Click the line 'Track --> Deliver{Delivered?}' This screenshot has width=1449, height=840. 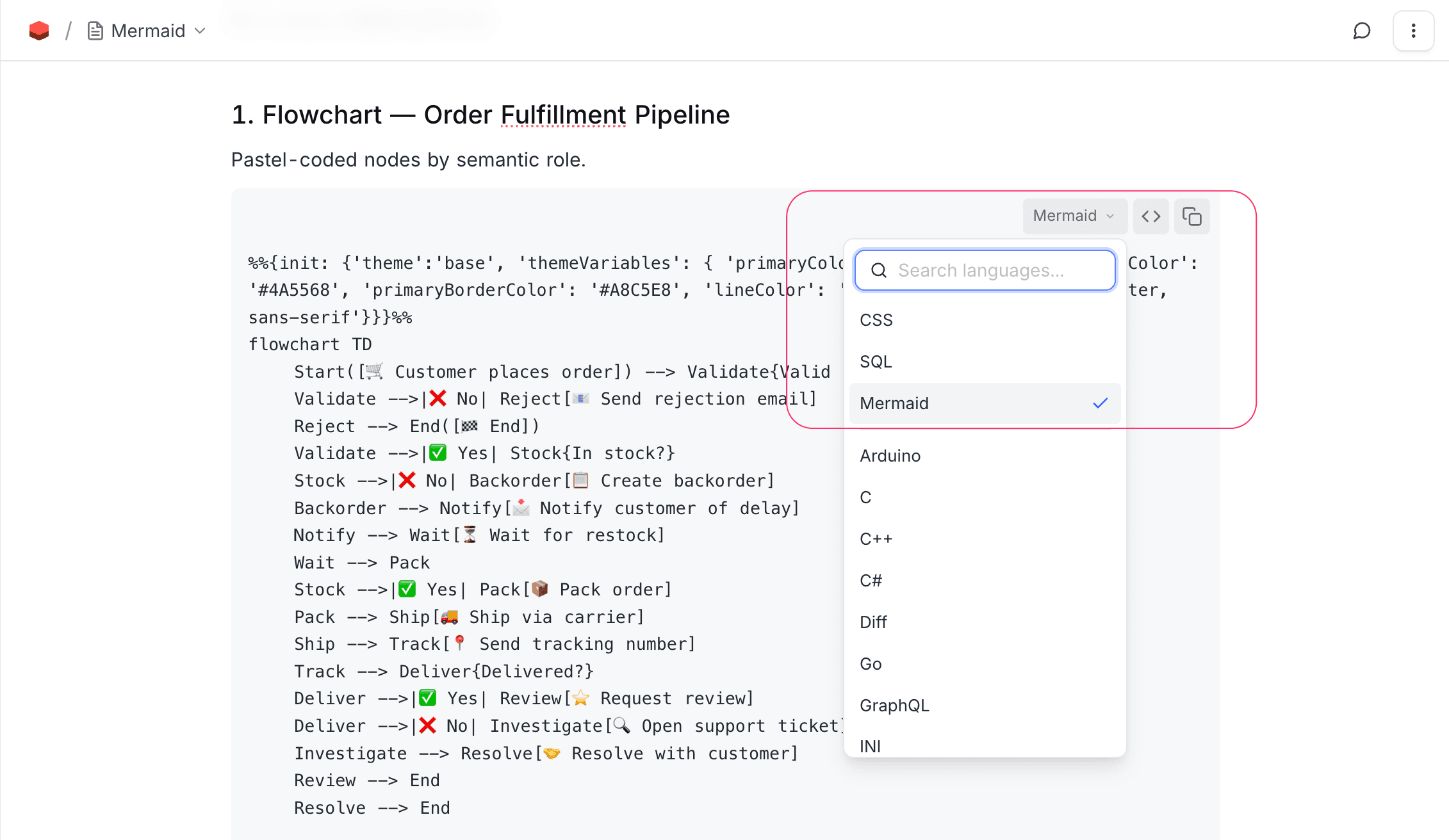click(444, 672)
